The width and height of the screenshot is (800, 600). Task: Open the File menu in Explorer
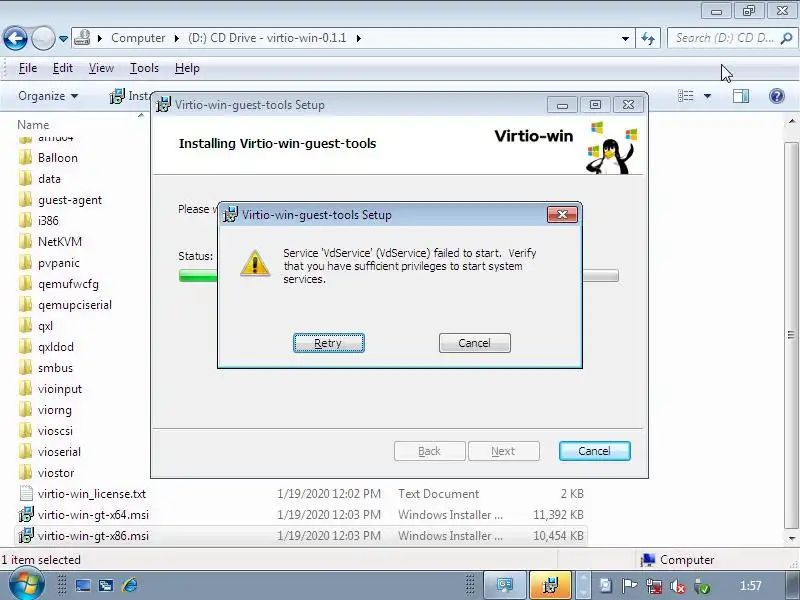tap(28, 68)
